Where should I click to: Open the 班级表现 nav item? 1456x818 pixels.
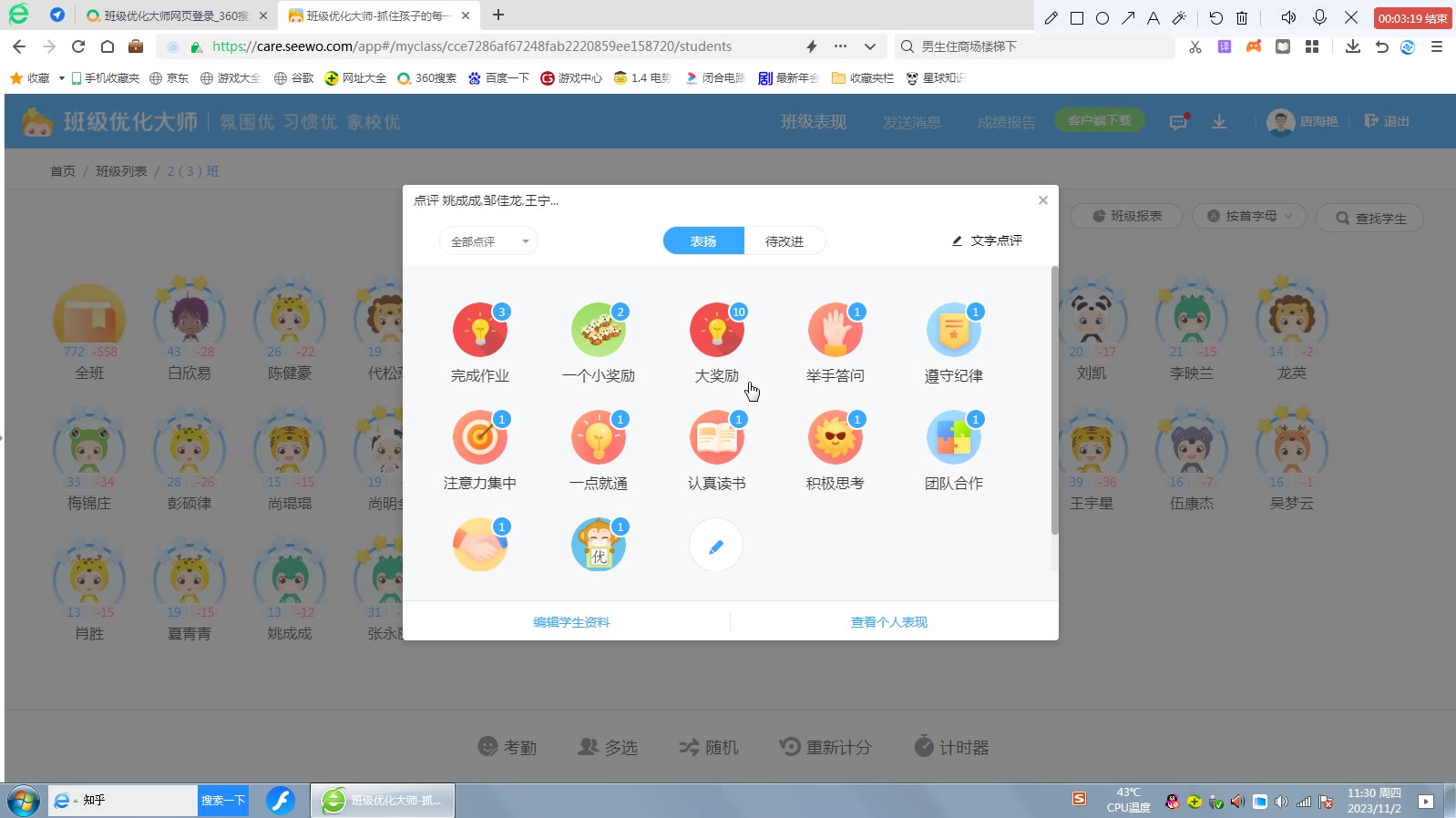click(814, 121)
